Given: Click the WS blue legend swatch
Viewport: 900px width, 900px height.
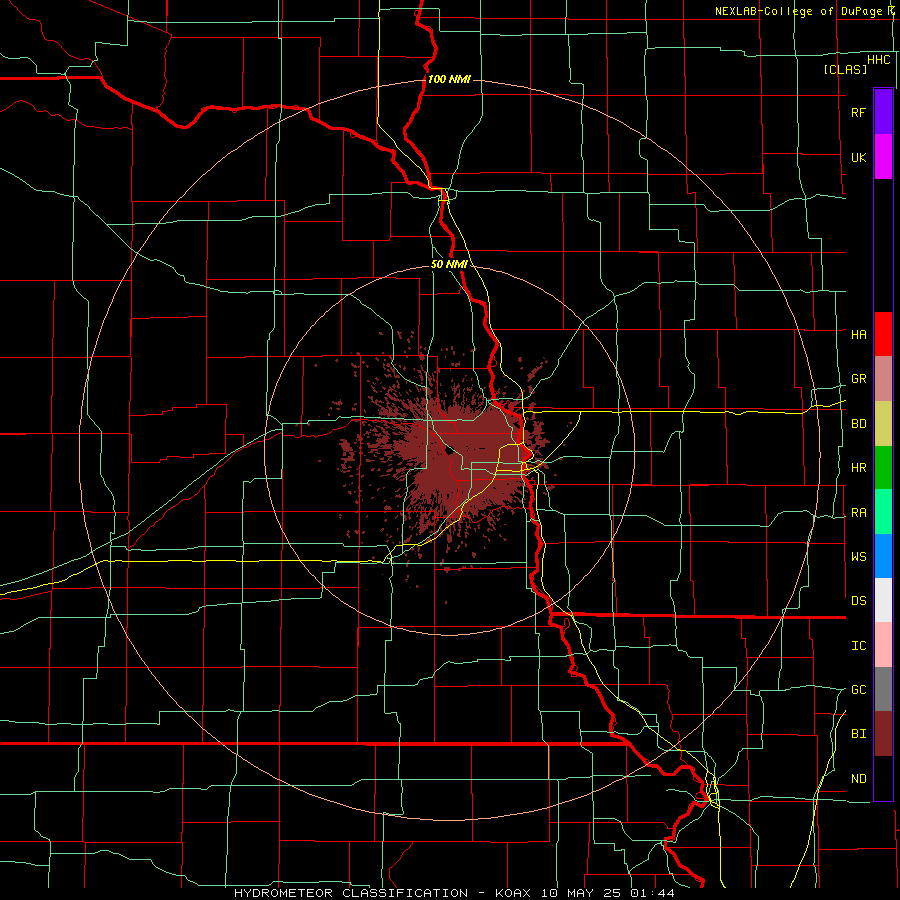Looking at the screenshot, I should point(883,556).
